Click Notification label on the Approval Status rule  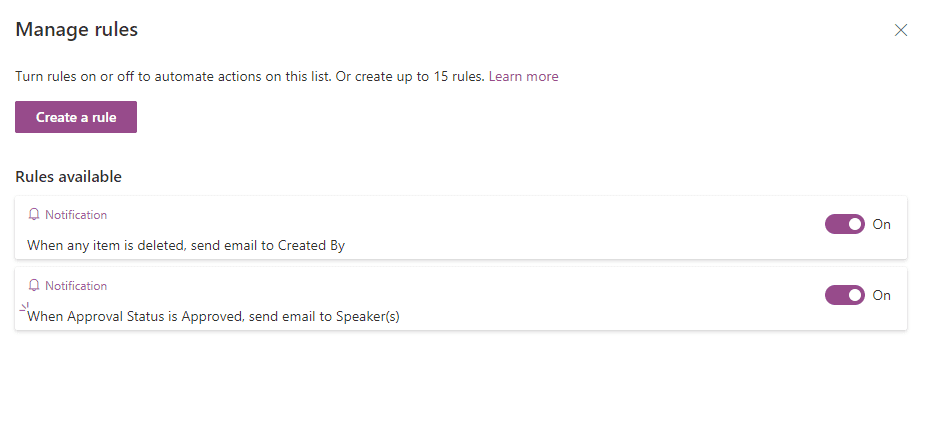76,285
